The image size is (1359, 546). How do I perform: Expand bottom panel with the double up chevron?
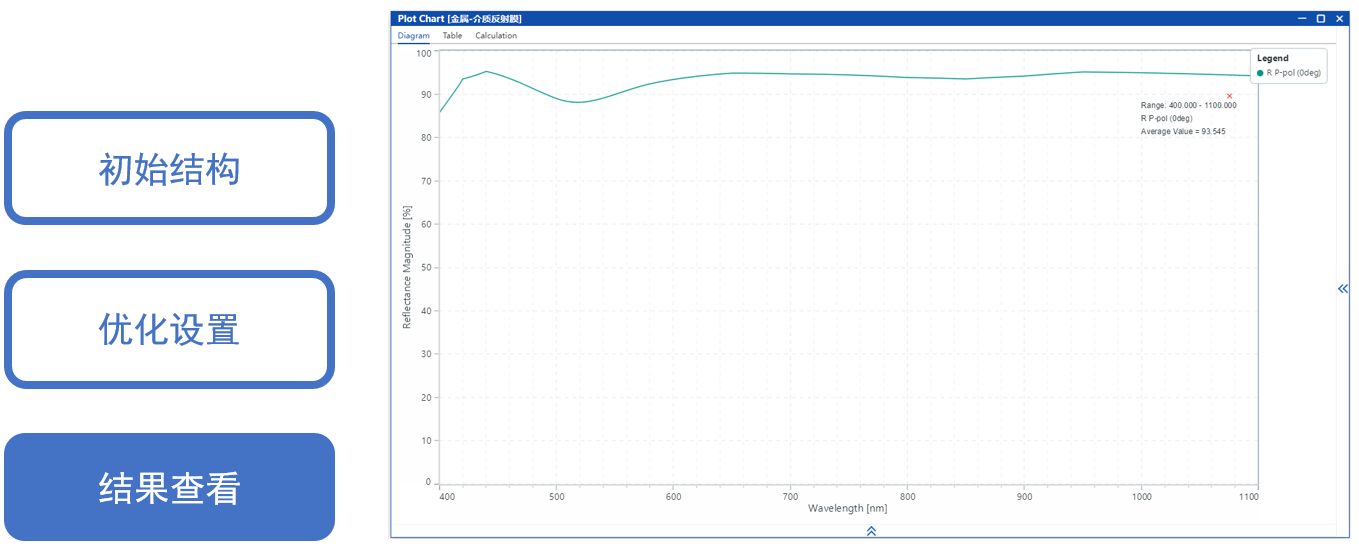871,531
